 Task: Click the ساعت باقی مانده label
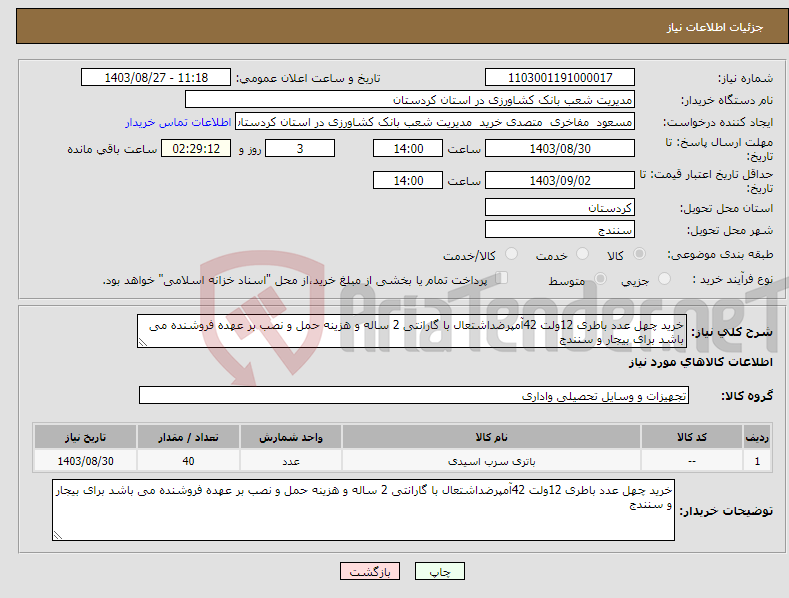112,149
